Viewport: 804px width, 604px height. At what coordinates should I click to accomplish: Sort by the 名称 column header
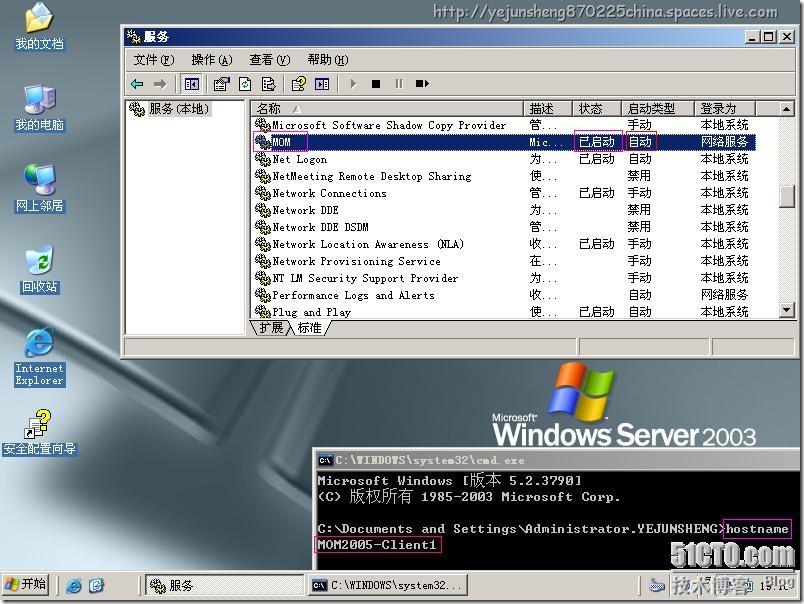[x=387, y=109]
